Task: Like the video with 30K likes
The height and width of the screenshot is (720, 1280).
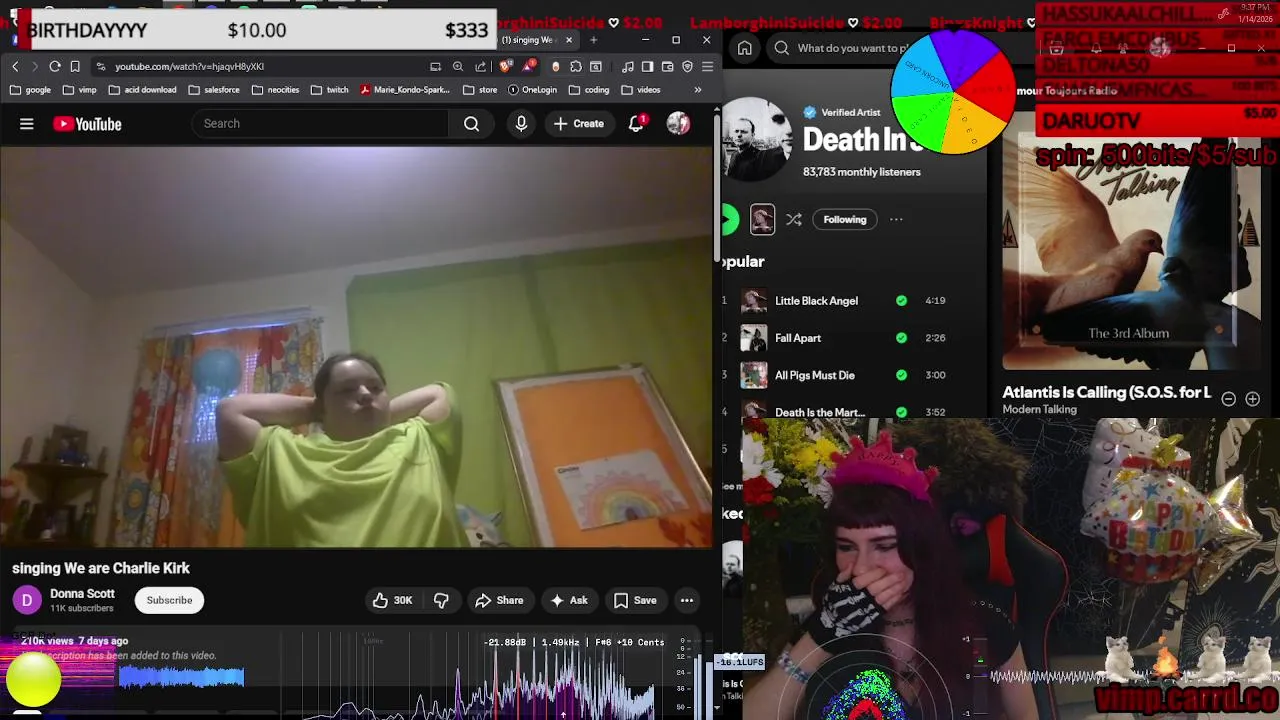Action: 392,600
